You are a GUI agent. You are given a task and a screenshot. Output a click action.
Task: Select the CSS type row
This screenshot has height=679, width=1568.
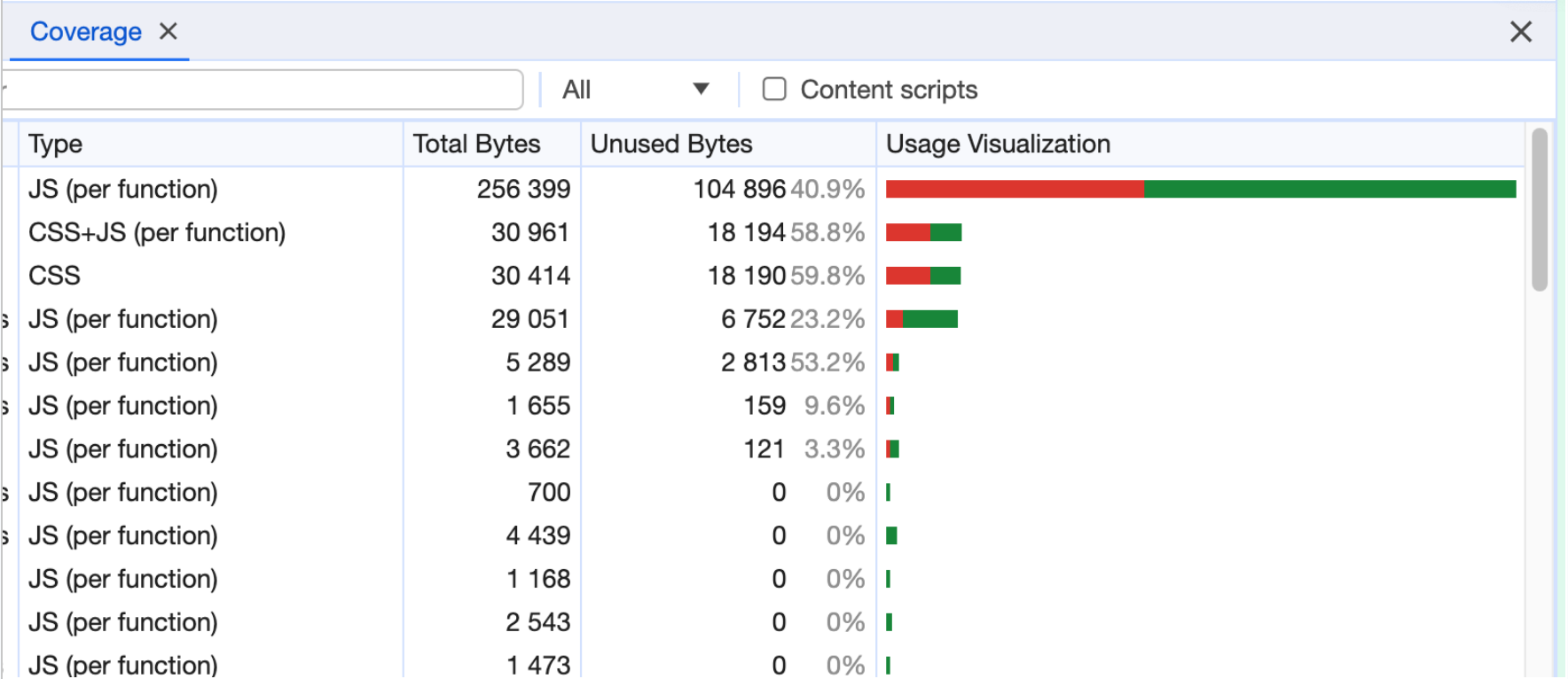click(x=763, y=276)
